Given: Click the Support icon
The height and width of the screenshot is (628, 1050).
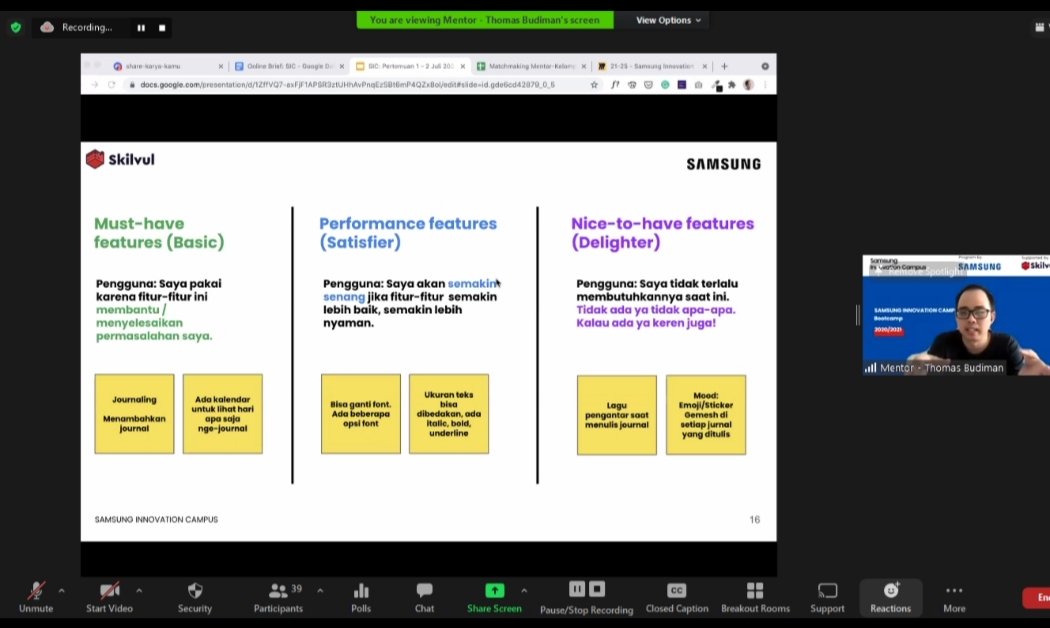Looking at the screenshot, I should (827, 591).
